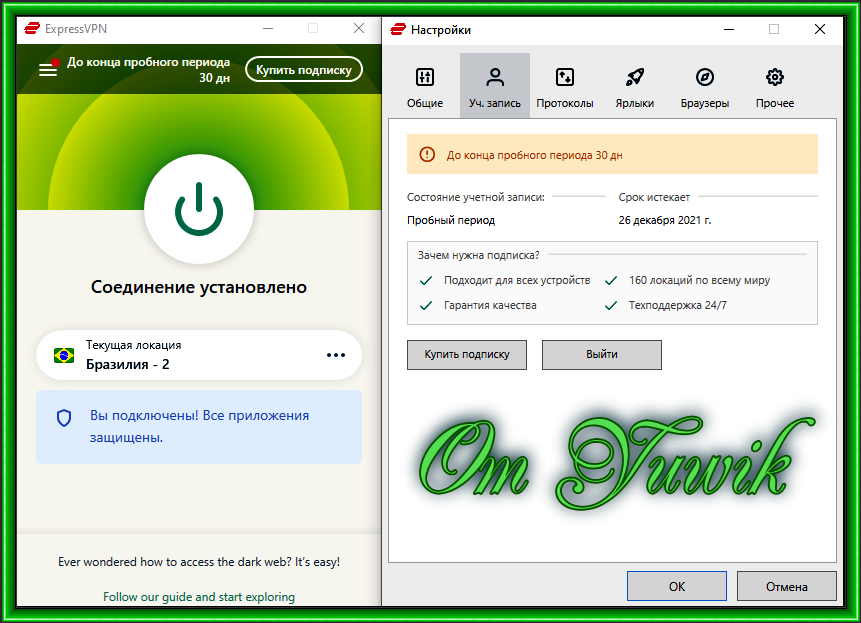Click the trial period banner in settings

(x=612, y=154)
